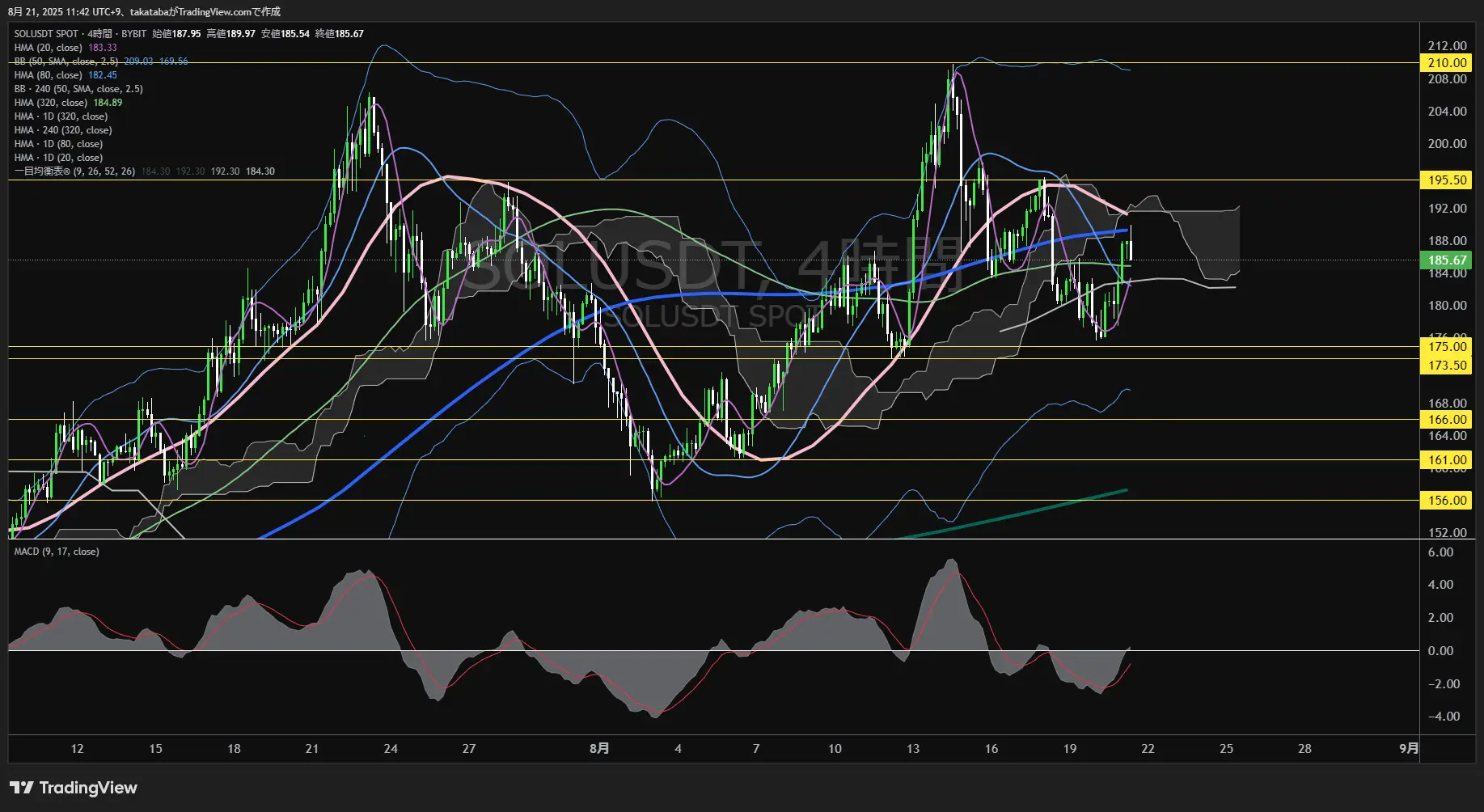Click the yellow 161.00 horizontal line price label

coord(1447,459)
